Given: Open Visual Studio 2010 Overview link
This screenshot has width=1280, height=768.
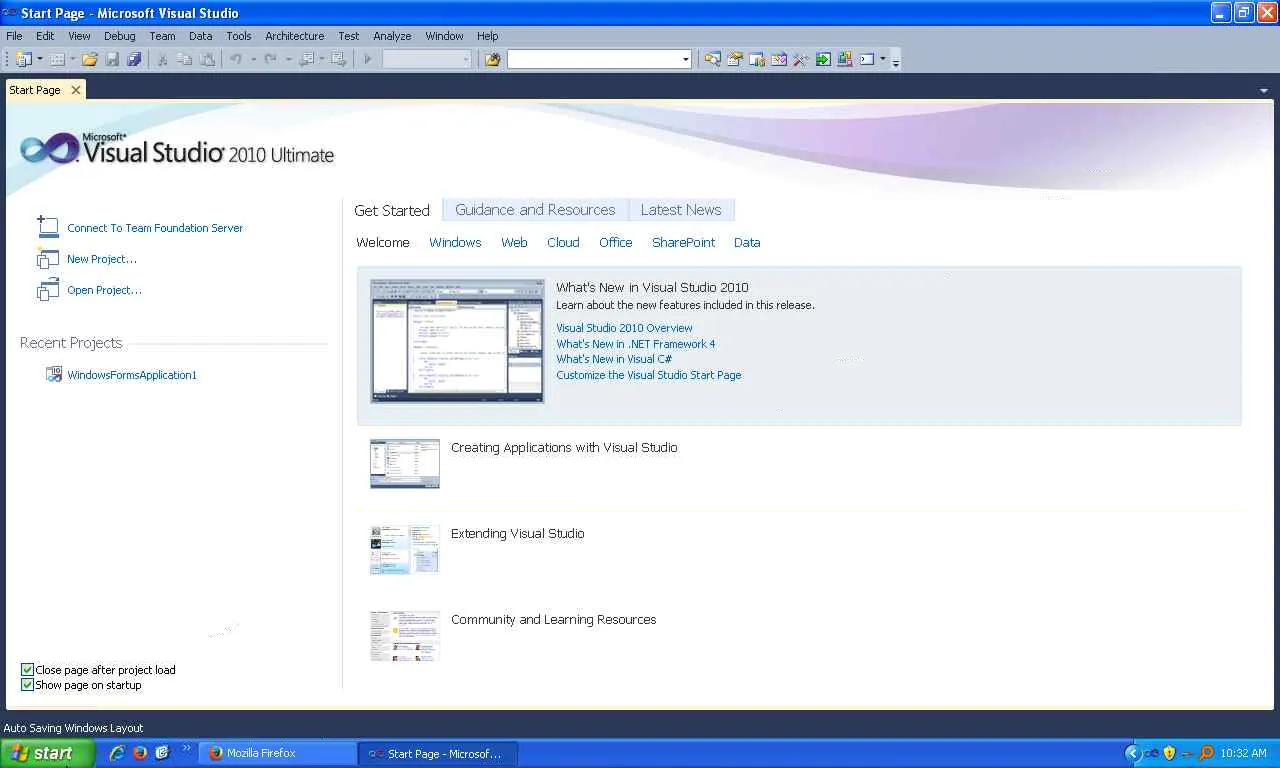Looking at the screenshot, I should coord(624,328).
